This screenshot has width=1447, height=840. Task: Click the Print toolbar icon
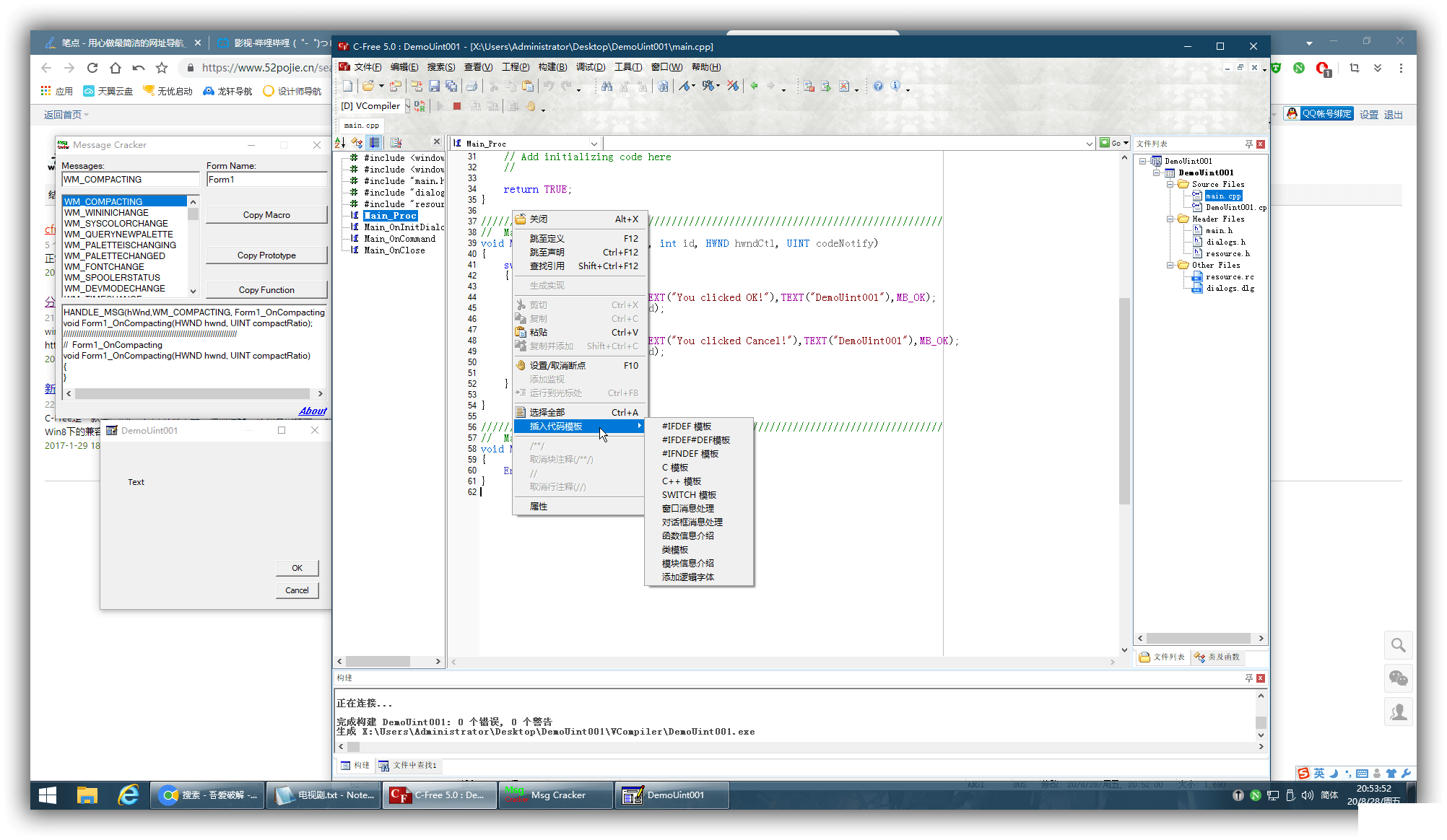coord(472,87)
